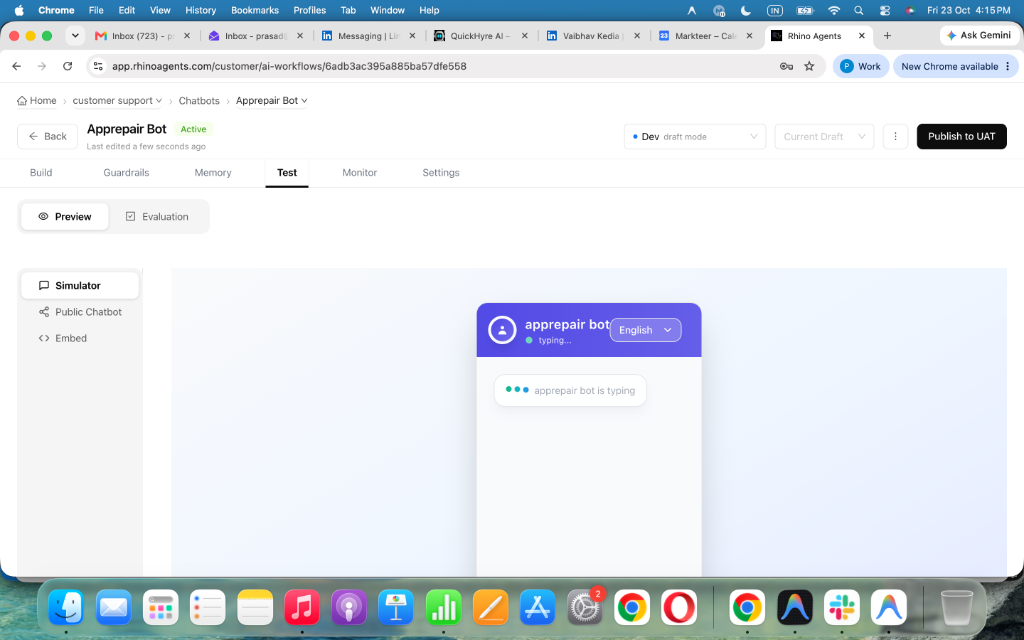Click Ask Gemini button
Viewport: 1024px width, 640px height.
point(979,35)
